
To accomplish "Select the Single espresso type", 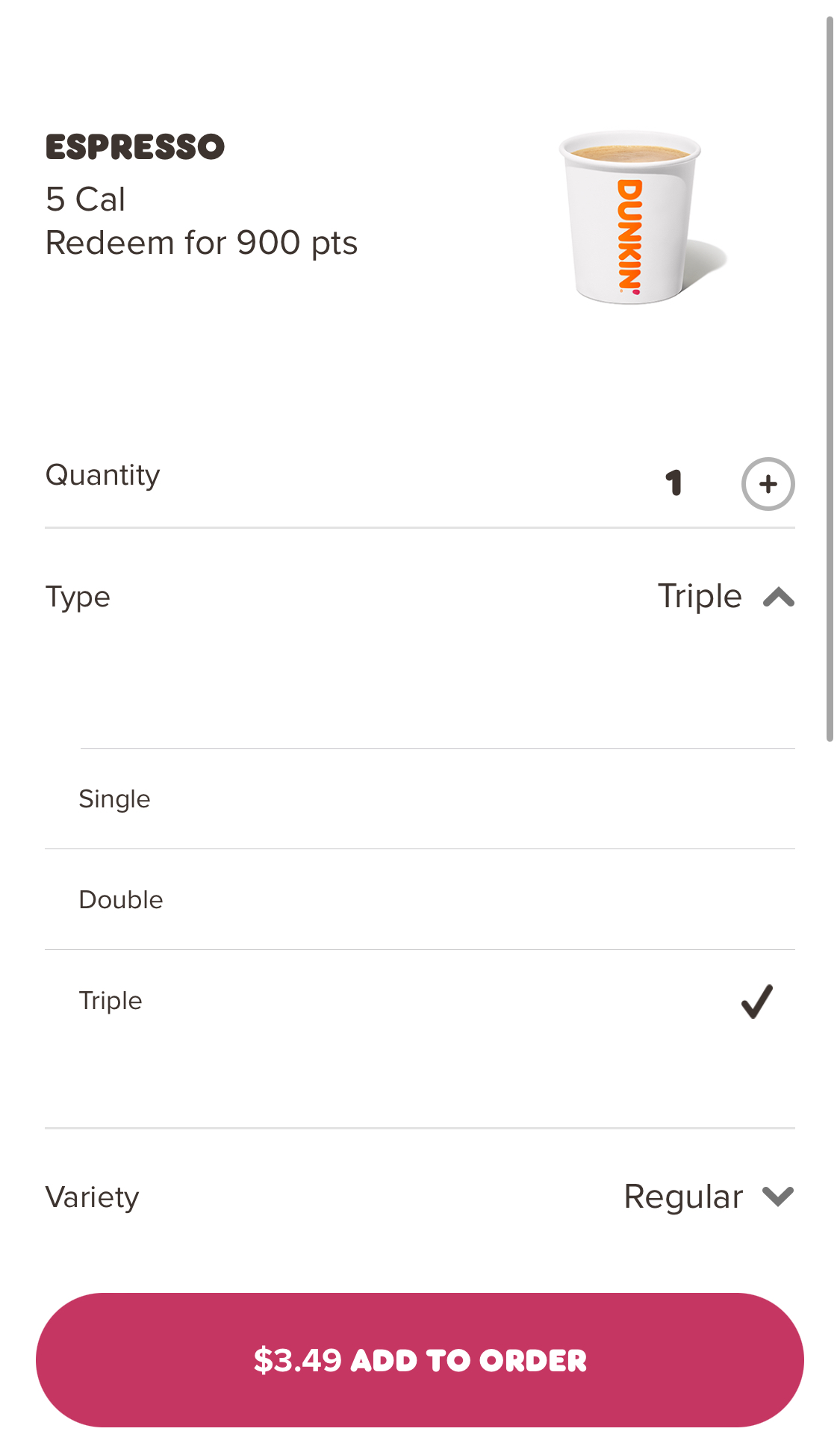I will click(115, 799).
